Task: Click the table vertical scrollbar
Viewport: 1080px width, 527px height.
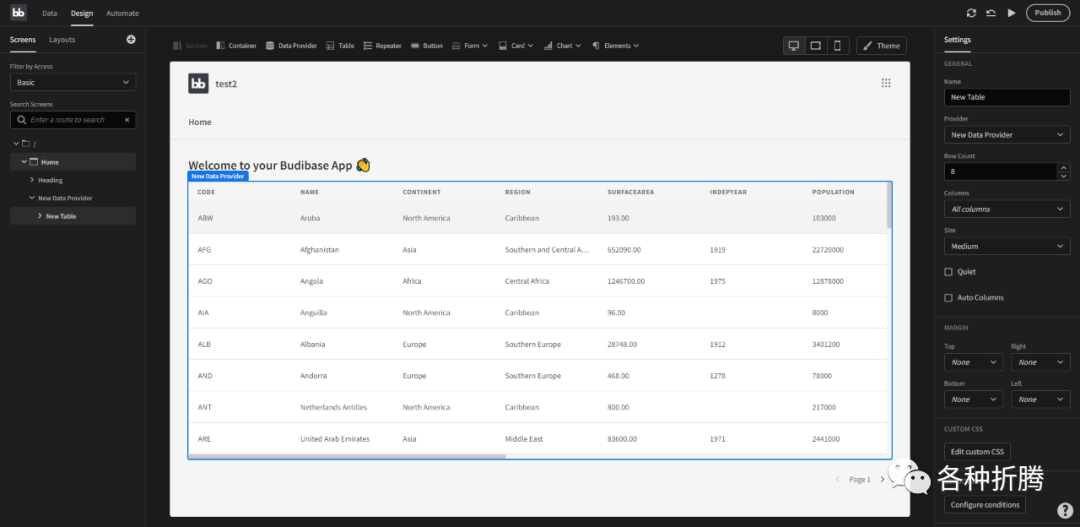Action: (x=889, y=205)
